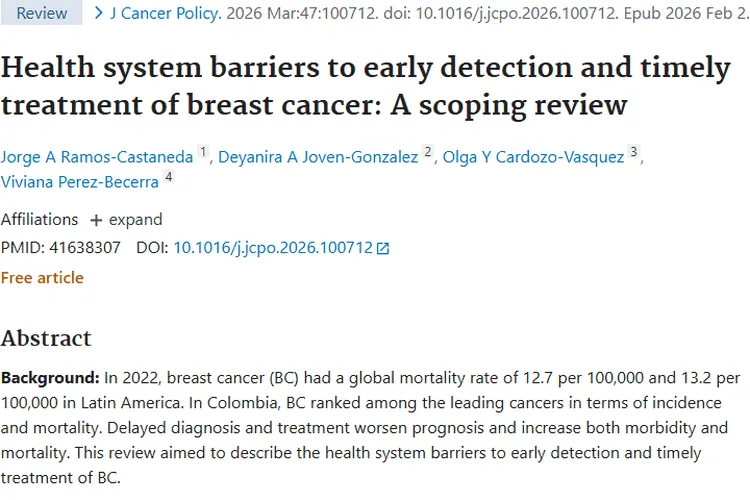Select author Olga Y Cardozo-Vasquez
Viewport: 750px width, 500px height.
click(532, 157)
